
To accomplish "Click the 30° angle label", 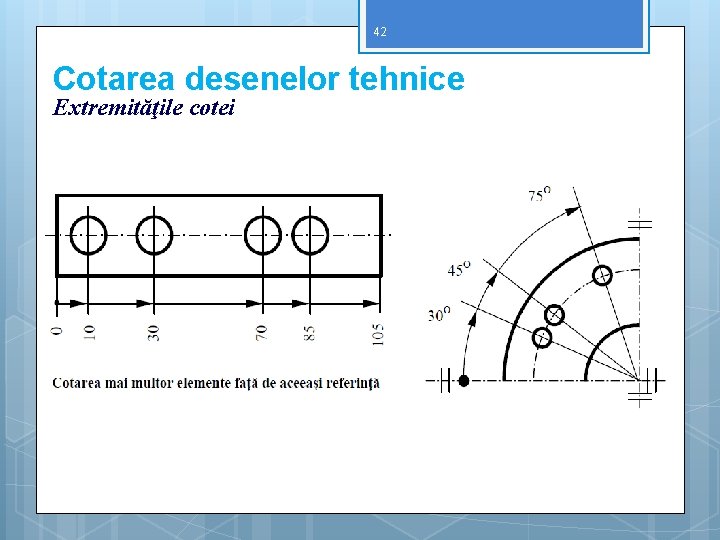I will pyautogui.click(x=439, y=315).
